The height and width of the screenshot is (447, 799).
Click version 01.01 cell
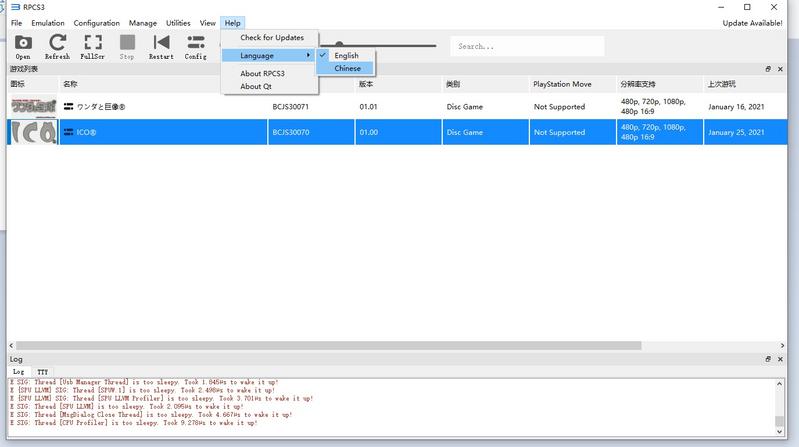point(368,107)
